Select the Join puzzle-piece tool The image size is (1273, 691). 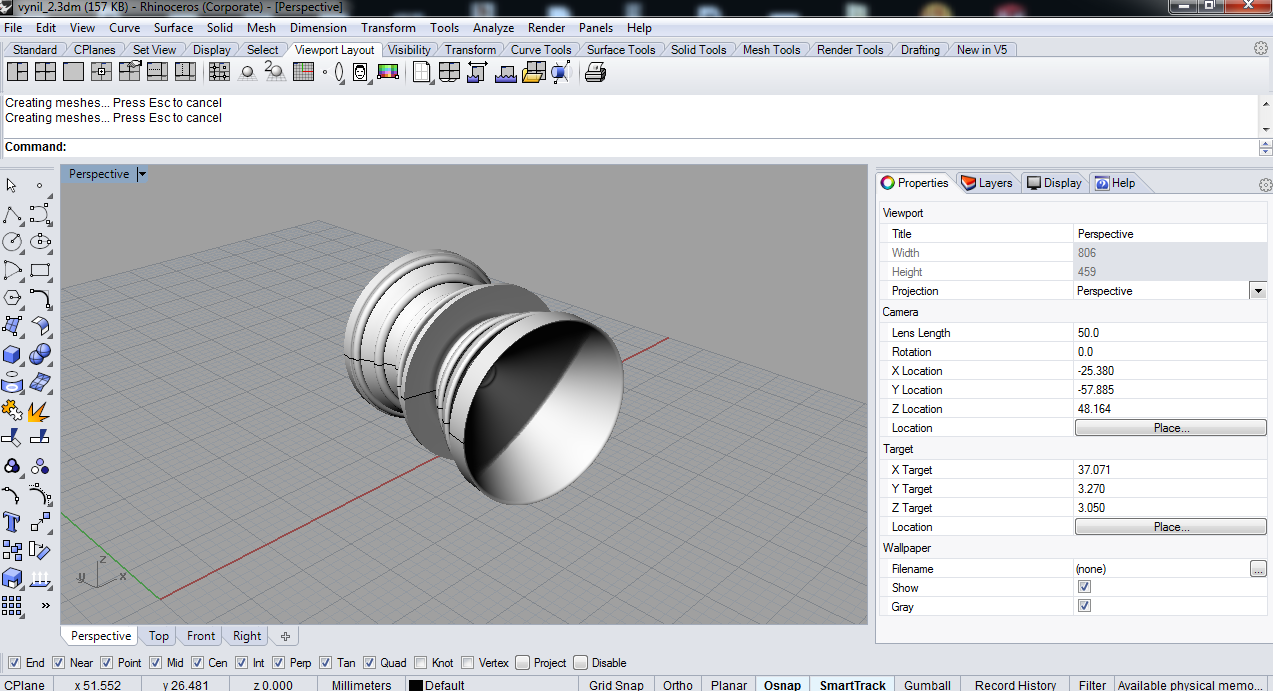(x=12, y=410)
